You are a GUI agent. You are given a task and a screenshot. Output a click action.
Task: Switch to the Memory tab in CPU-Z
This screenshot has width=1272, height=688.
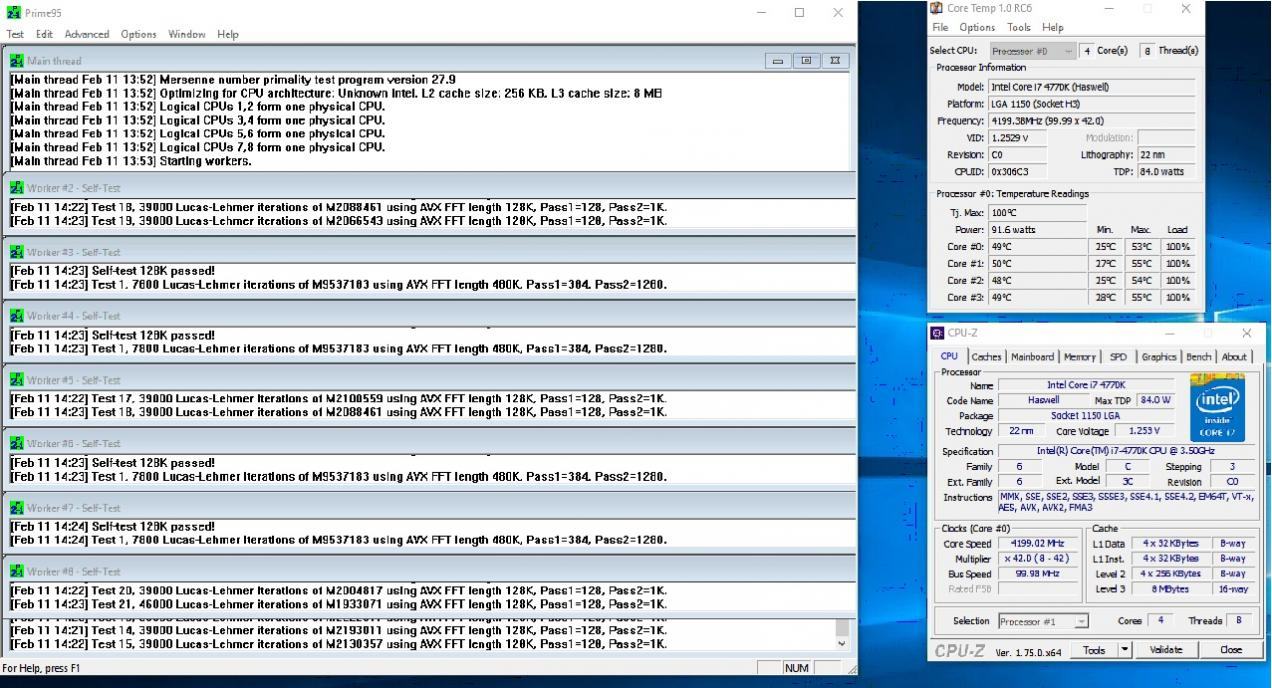pyautogui.click(x=1079, y=357)
